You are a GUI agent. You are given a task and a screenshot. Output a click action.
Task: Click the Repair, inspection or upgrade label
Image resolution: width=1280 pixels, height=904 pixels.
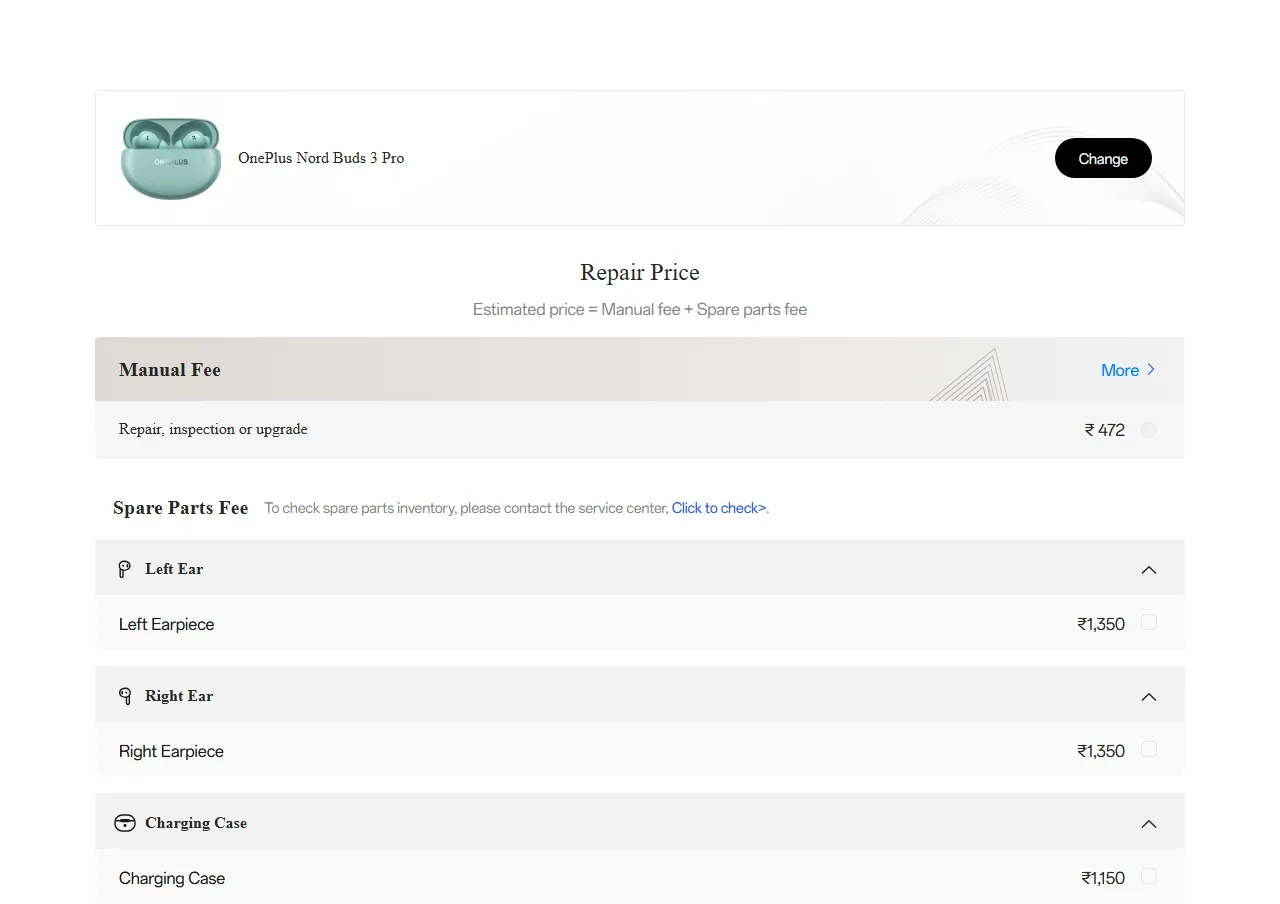(x=213, y=429)
